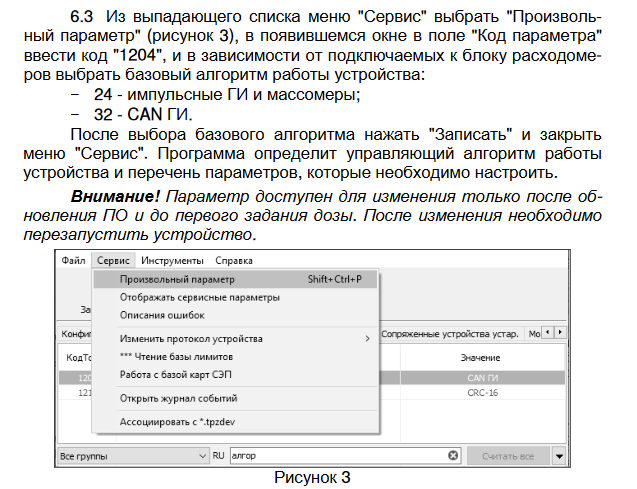Click the Значение column header

tap(482, 358)
